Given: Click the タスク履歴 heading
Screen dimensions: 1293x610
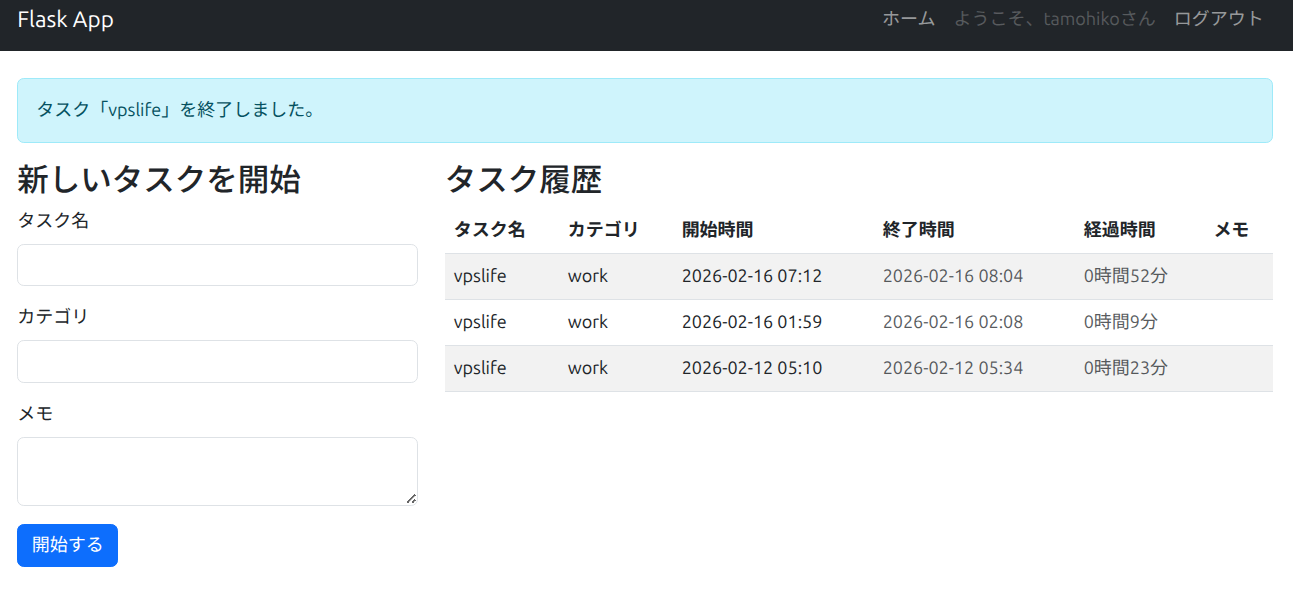Looking at the screenshot, I should point(523,180).
